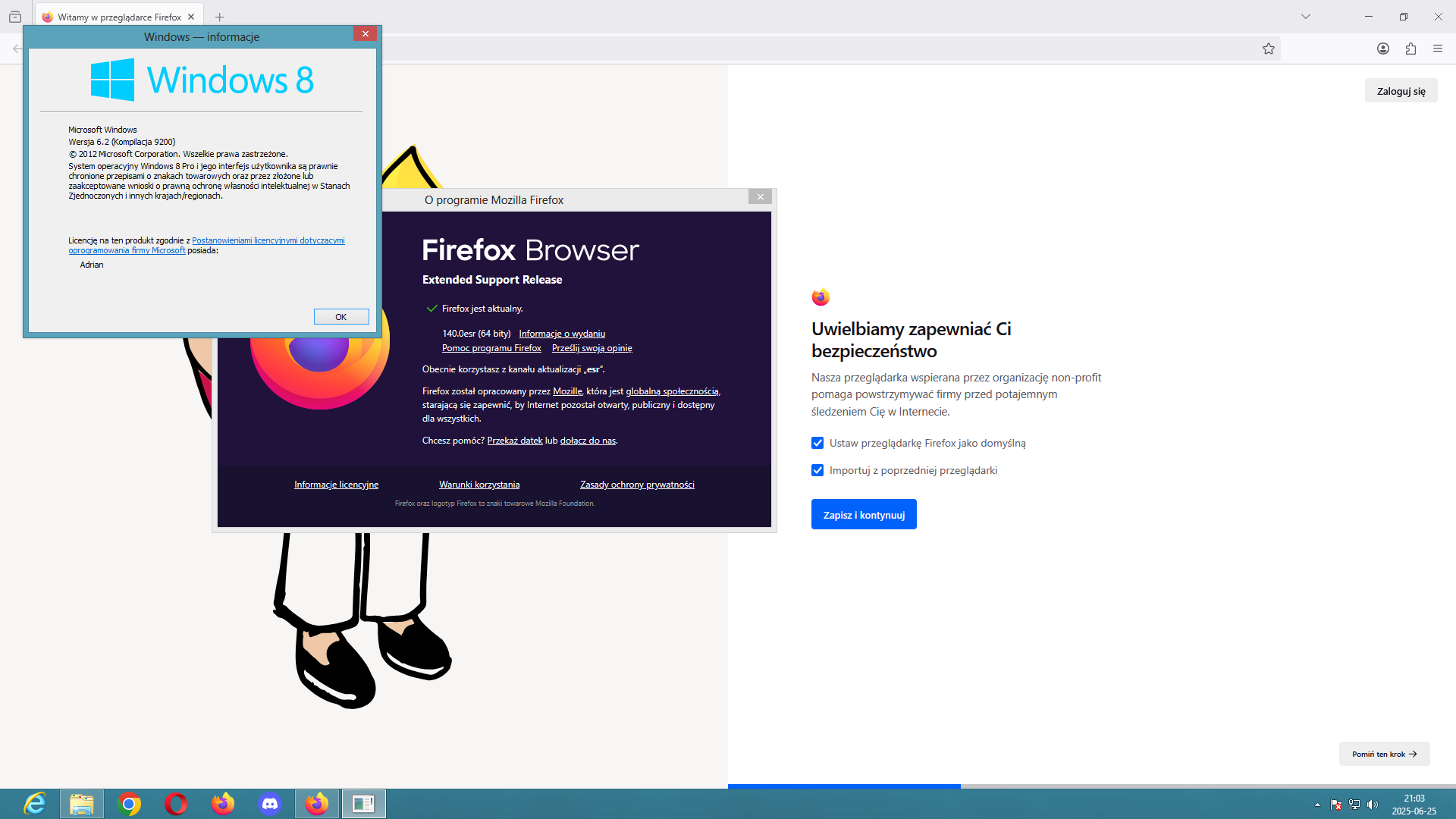The height and width of the screenshot is (819, 1456).
Task: Open the Firefox extensions icon
Action: (1410, 49)
